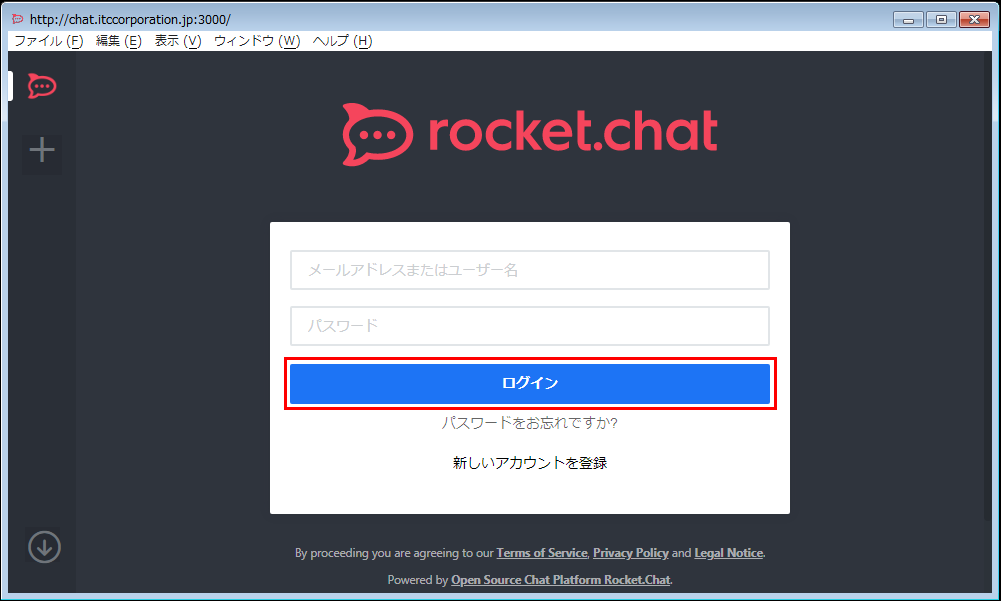1001x602 pixels.
Task: Maximize the Rocket.Chat window
Action: [x=941, y=20]
